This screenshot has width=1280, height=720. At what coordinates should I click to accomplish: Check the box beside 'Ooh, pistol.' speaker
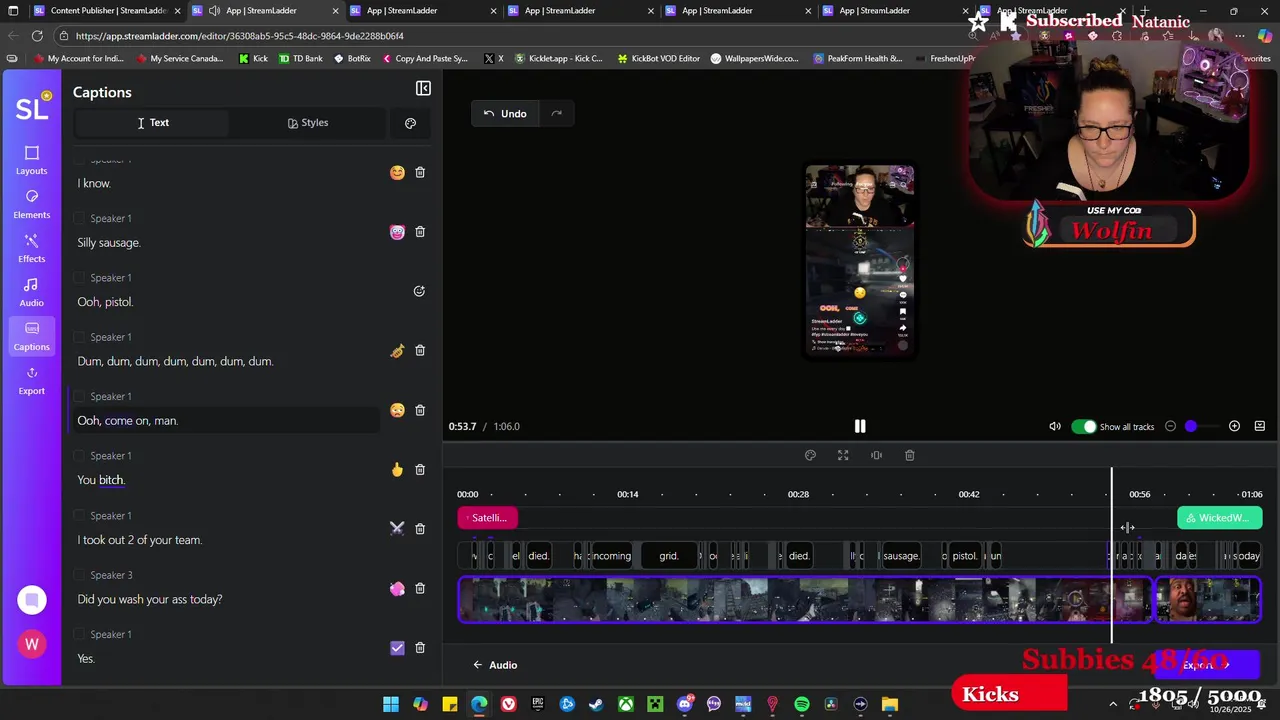click(80, 278)
